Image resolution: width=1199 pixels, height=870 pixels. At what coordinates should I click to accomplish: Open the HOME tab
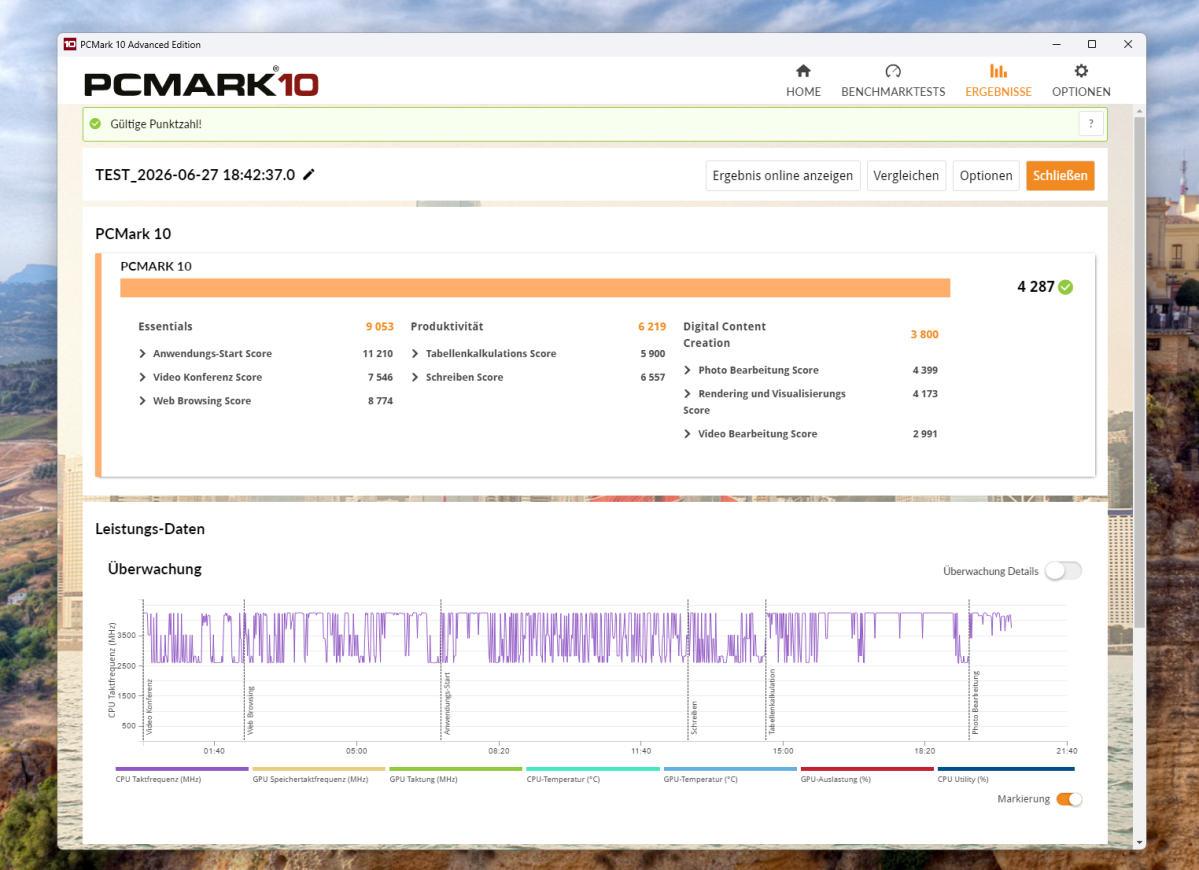point(803,81)
